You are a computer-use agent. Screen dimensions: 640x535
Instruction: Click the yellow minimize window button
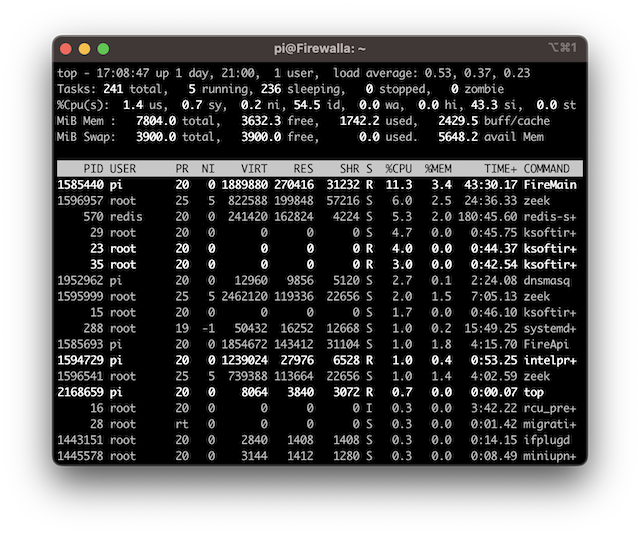pyautogui.click(x=85, y=48)
